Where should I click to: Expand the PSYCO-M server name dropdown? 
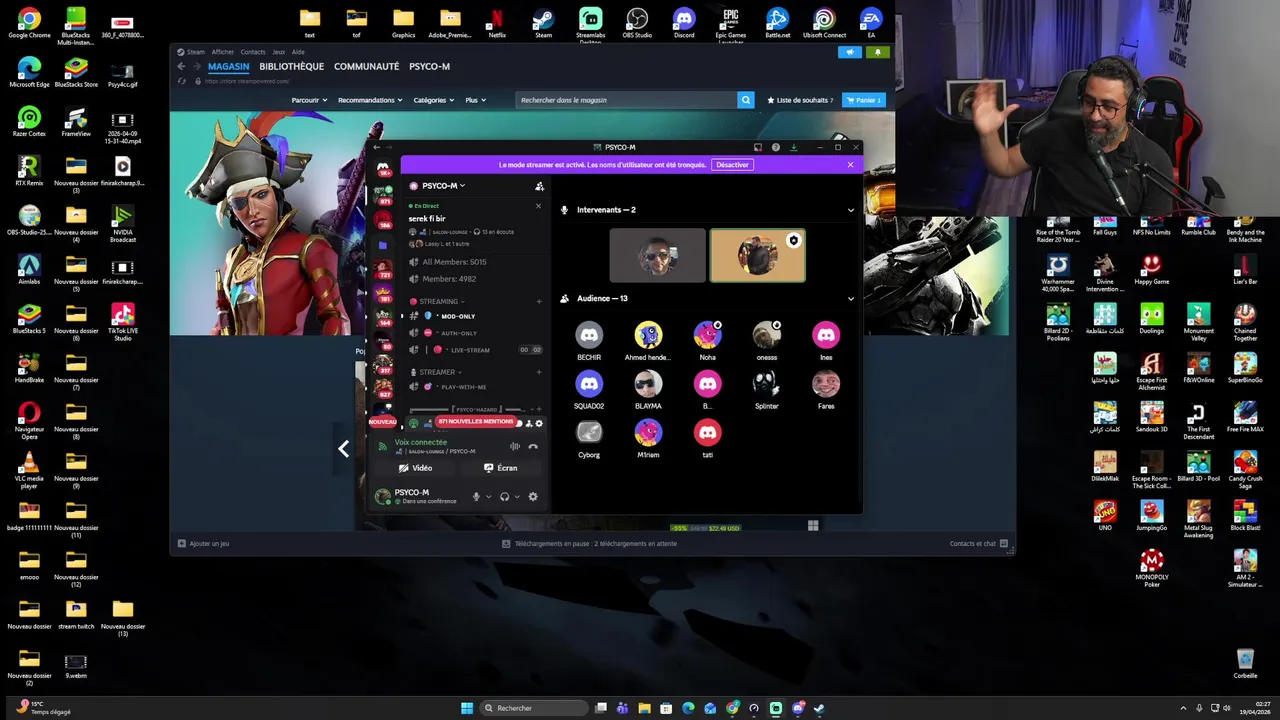443,186
